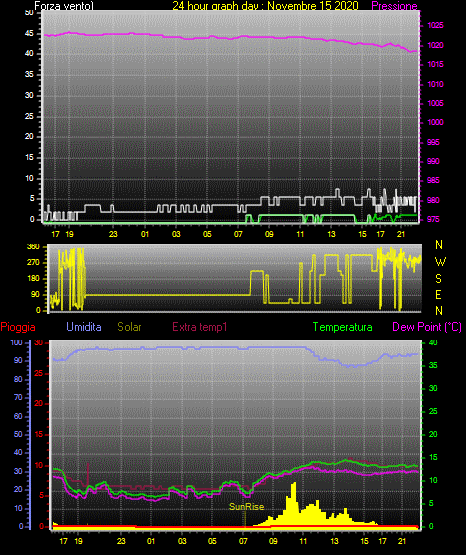Click the 09 hour tick on bottom chart
This screenshot has height=555, width=466.
pyautogui.click(x=273, y=541)
